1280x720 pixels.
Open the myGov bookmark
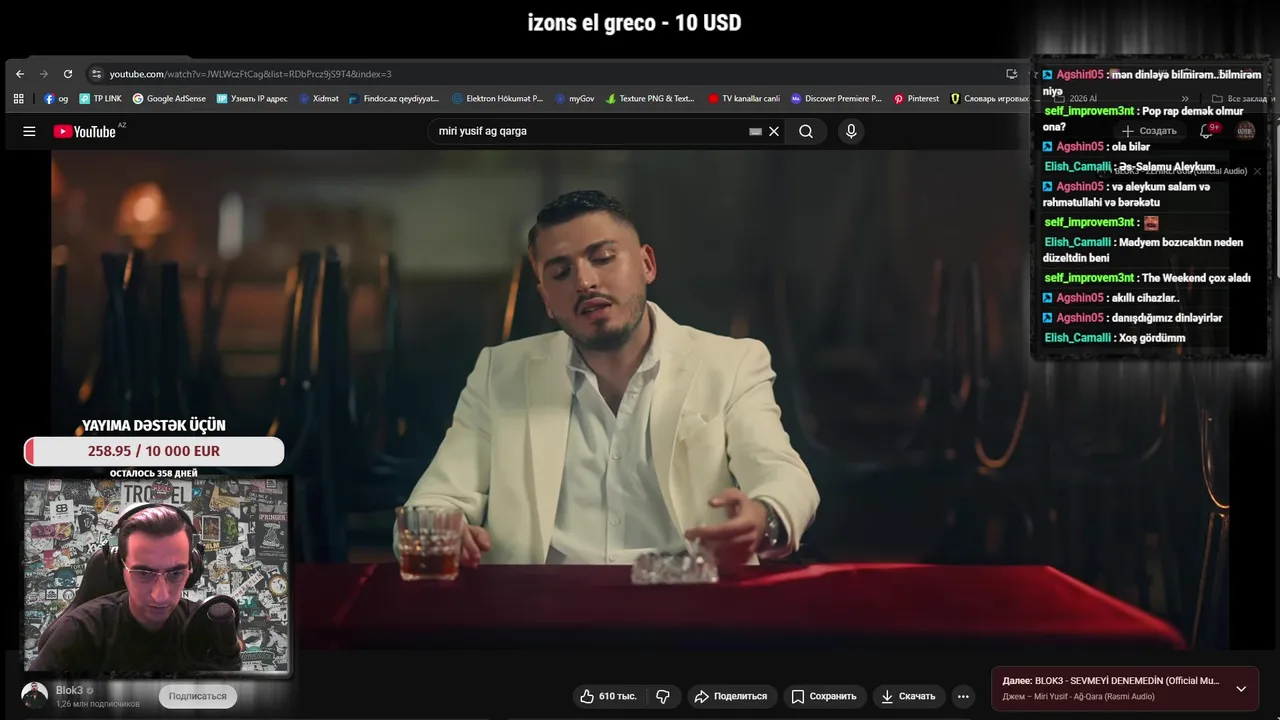click(574, 99)
